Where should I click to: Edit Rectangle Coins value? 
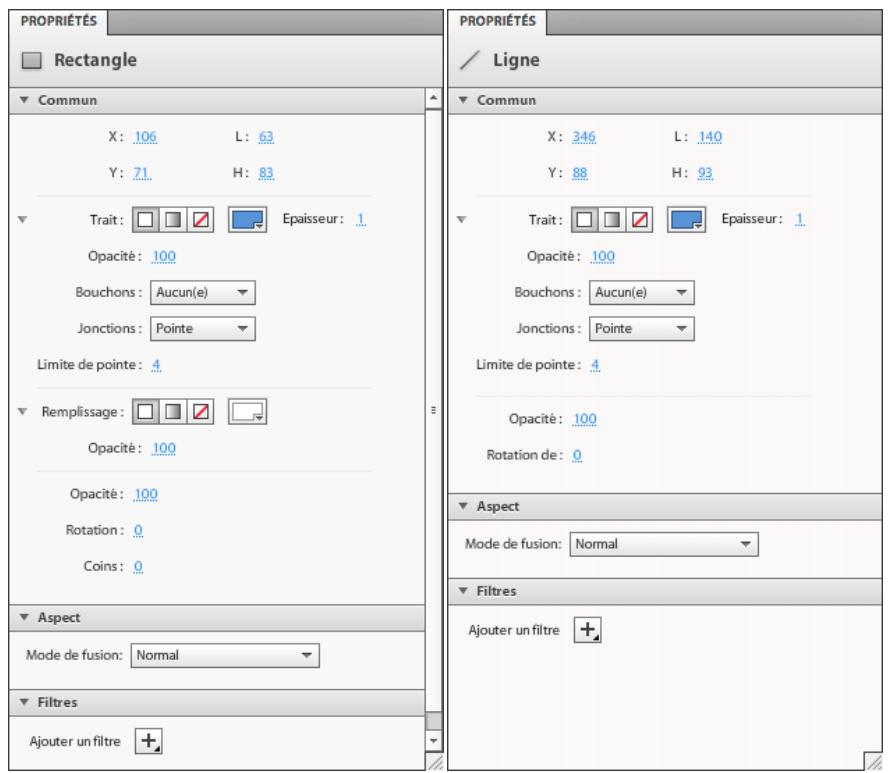pos(138,566)
